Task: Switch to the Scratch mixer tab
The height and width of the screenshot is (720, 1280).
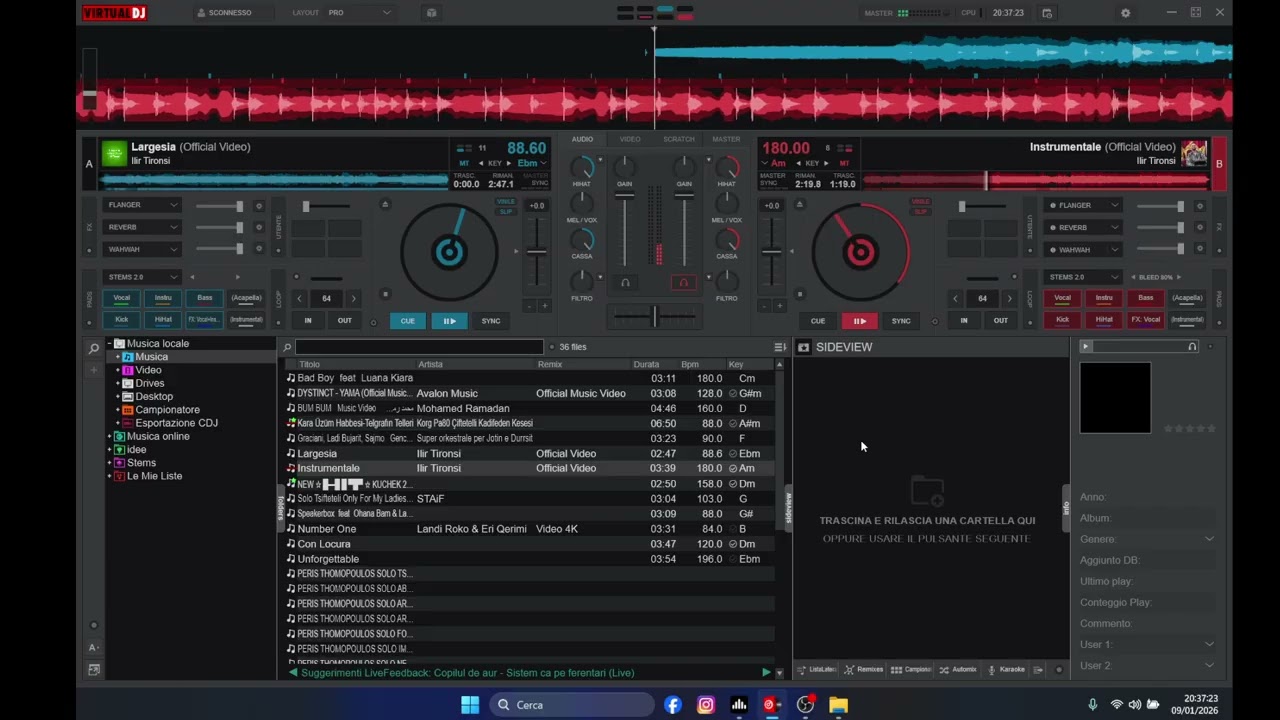Action: pyautogui.click(x=678, y=139)
